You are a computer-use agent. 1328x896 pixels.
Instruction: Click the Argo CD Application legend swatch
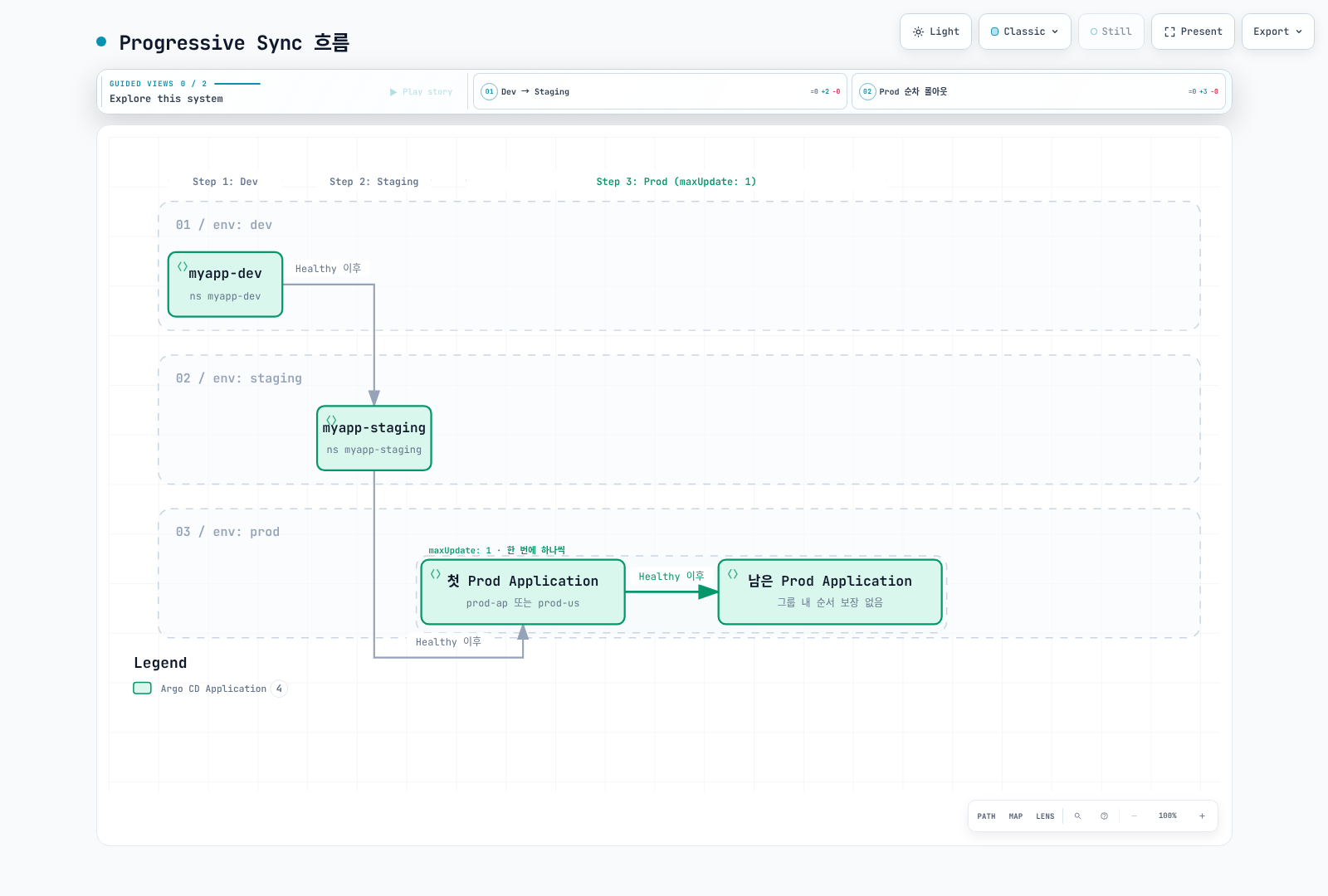tap(143, 689)
